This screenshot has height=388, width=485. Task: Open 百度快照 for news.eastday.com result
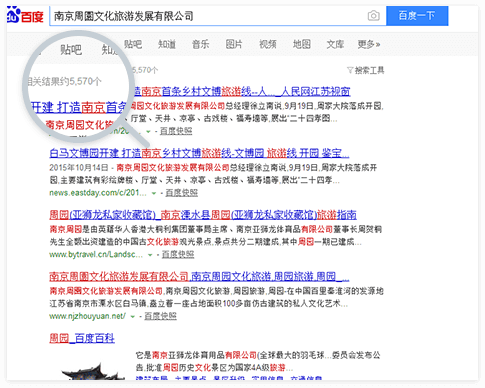pyautogui.click(x=182, y=193)
